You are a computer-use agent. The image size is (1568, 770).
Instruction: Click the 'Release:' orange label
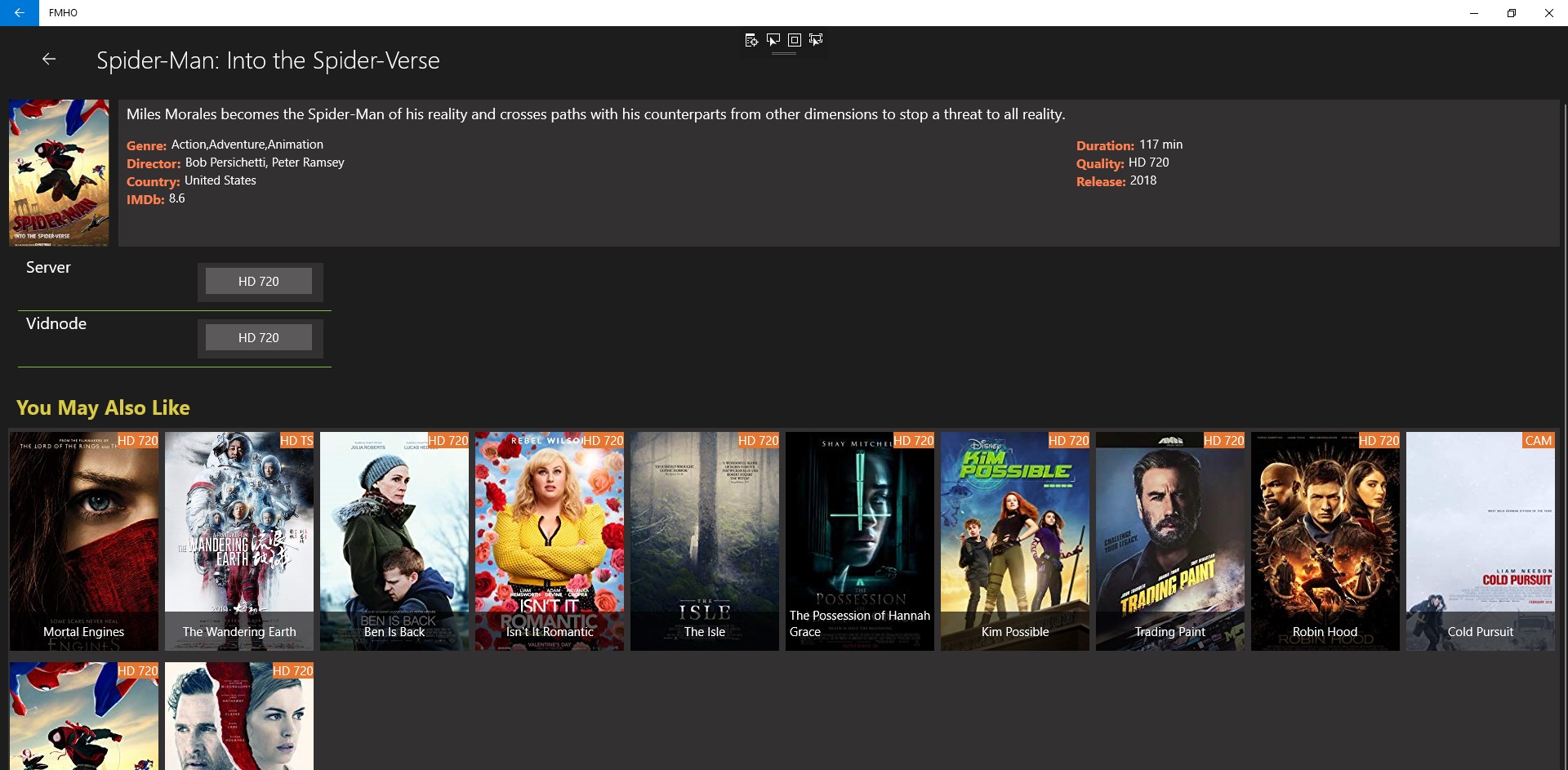[x=1101, y=181]
